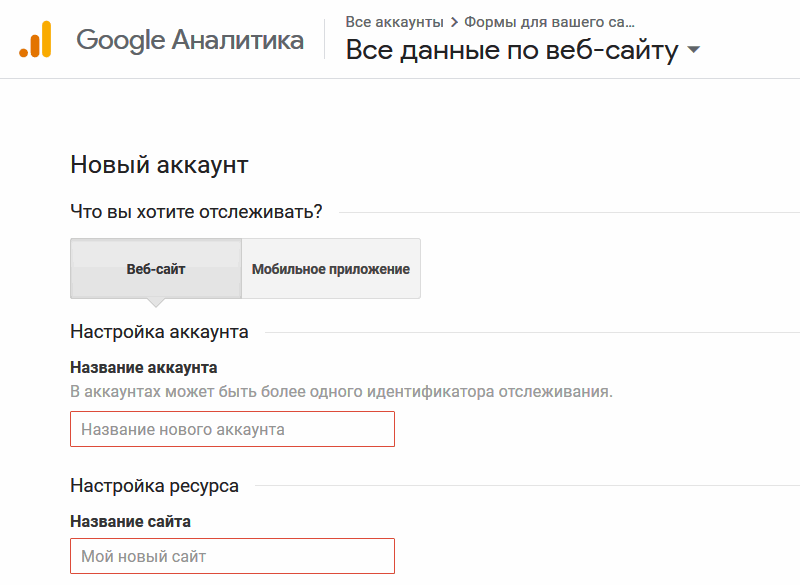The image size is (800, 585).
Task: Select the Мобильное приложение tab
Action: tap(330, 268)
